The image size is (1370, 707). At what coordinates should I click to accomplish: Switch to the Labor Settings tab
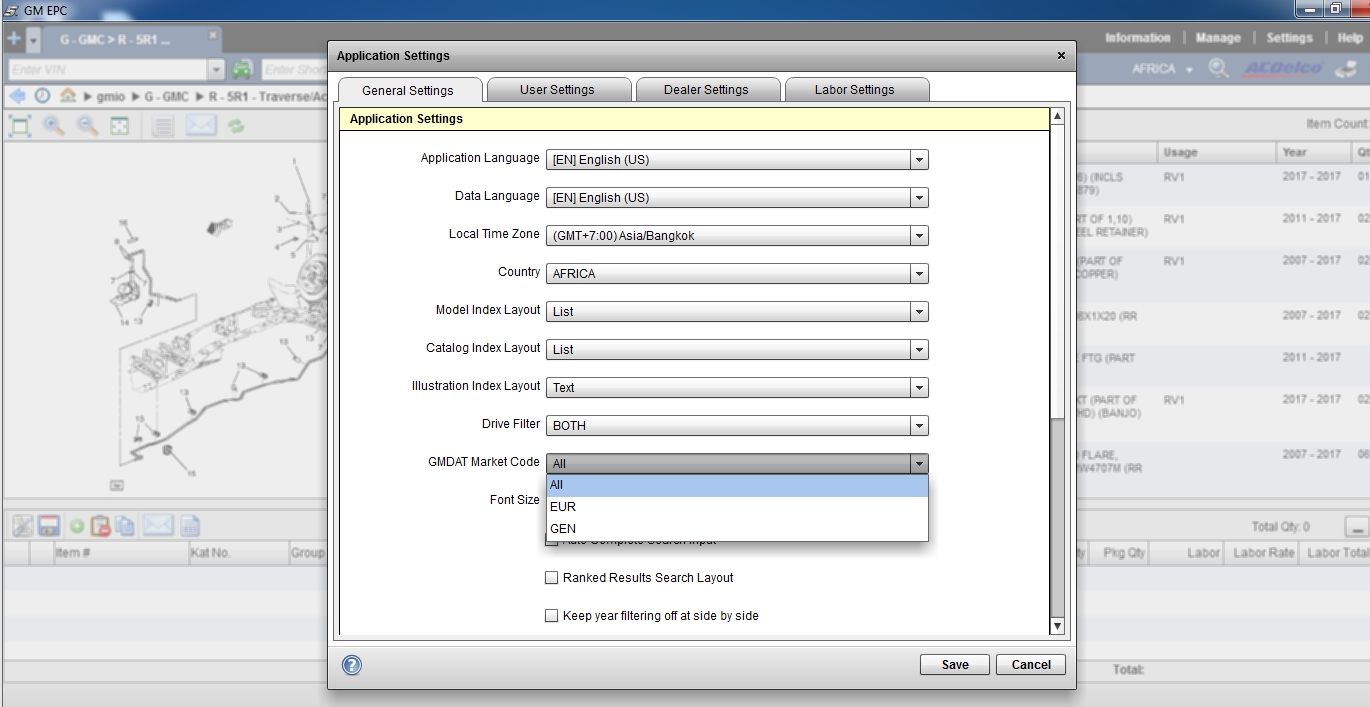(855, 90)
